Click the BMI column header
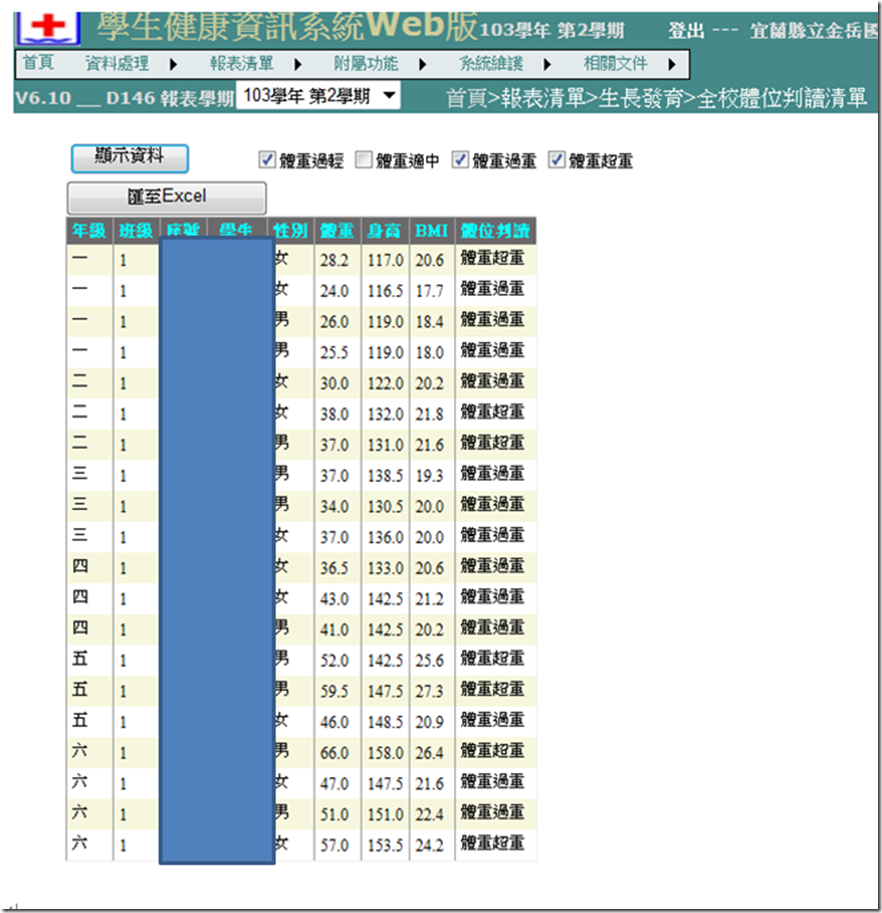 click(x=432, y=231)
